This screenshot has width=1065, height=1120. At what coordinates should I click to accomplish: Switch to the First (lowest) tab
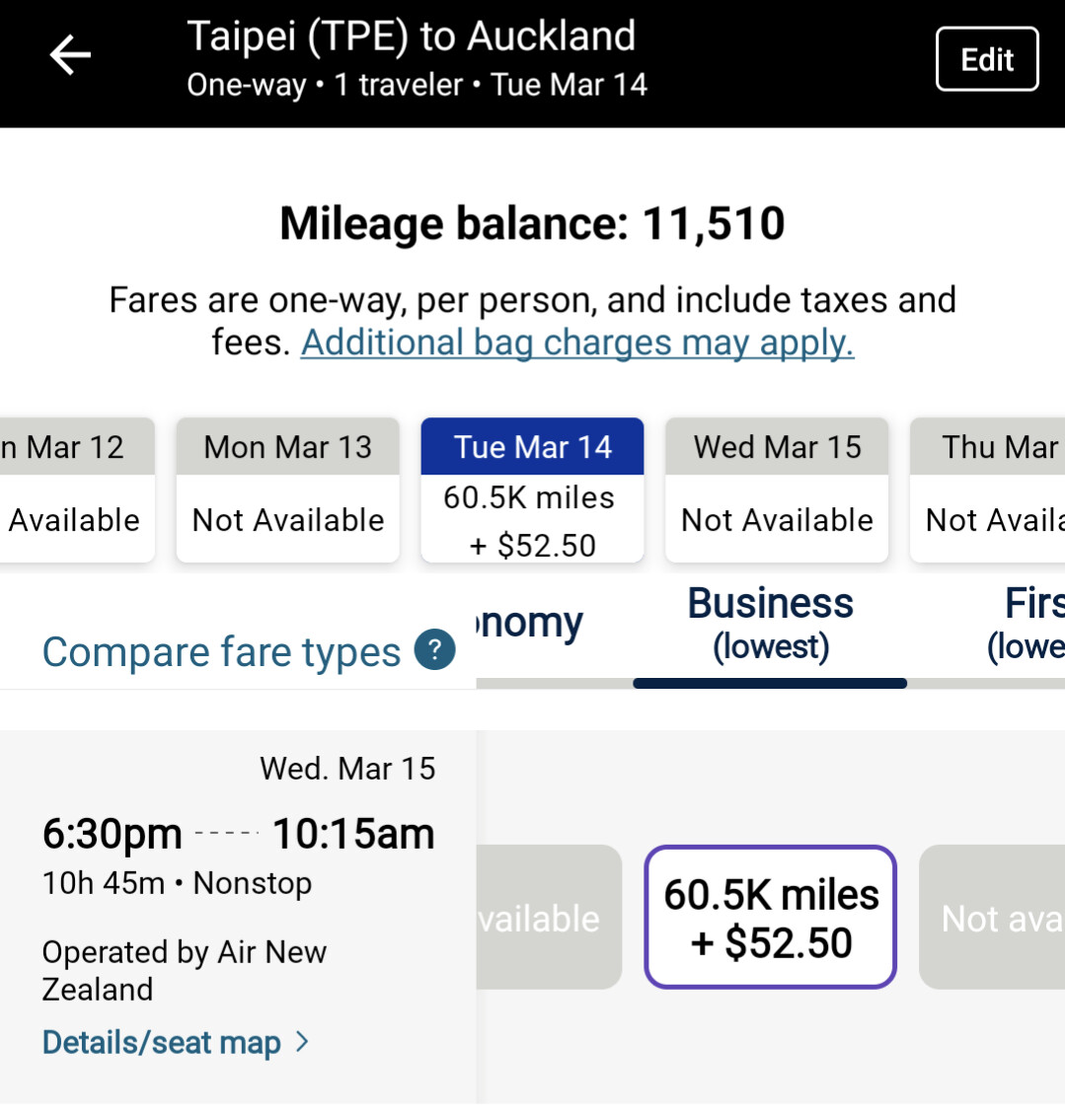(1026, 625)
